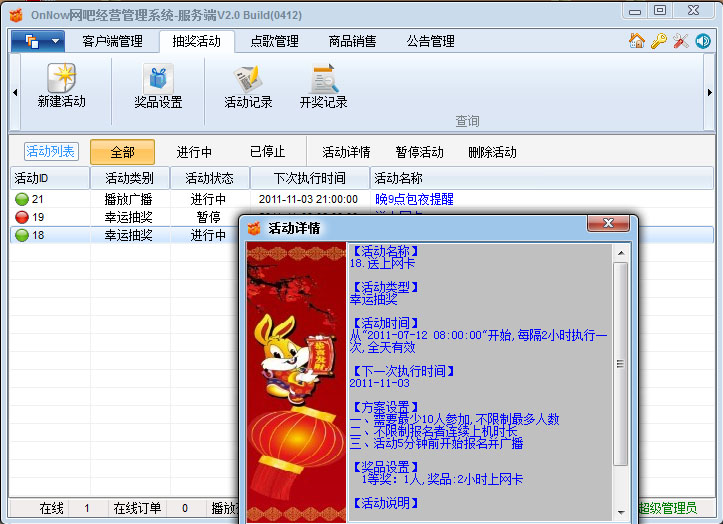Image resolution: width=723 pixels, height=524 pixels.
Task: Click the 新建活动 (New Activity) icon
Action: coord(62,85)
